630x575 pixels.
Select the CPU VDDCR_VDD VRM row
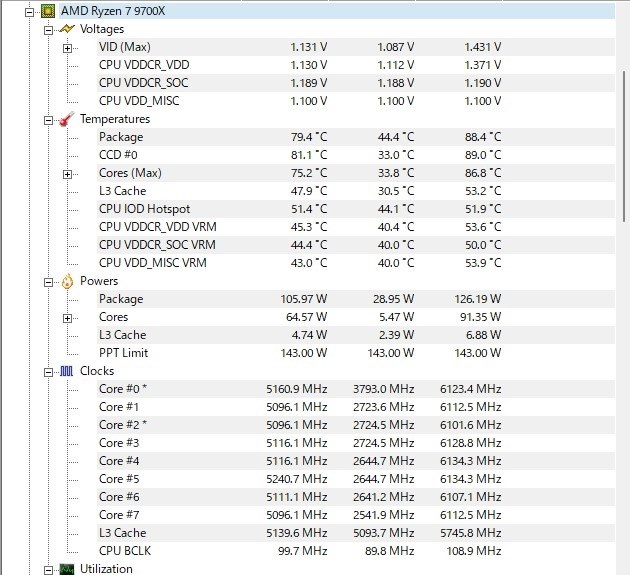click(356, 227)
